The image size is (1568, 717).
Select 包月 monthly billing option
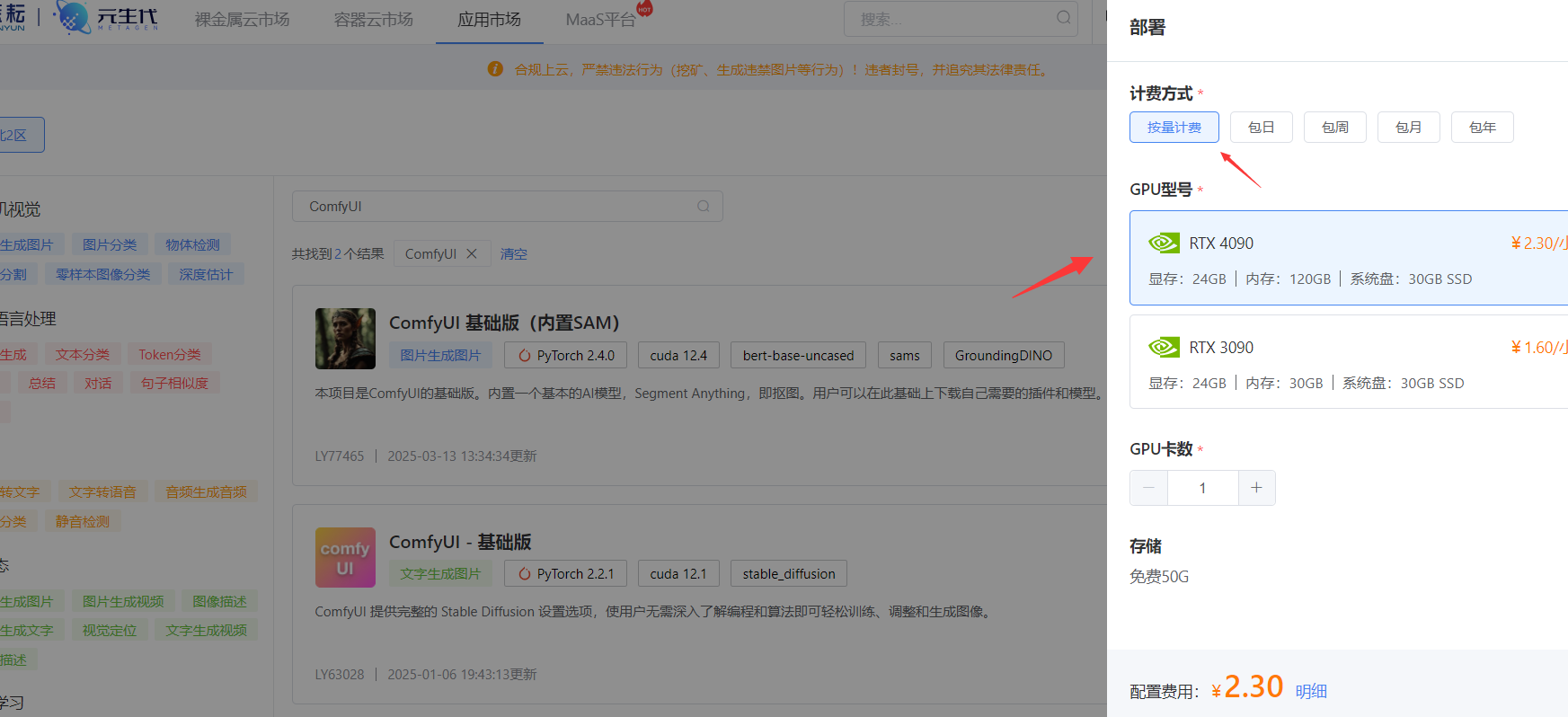pyautogui.click(x=1408, y=128)
